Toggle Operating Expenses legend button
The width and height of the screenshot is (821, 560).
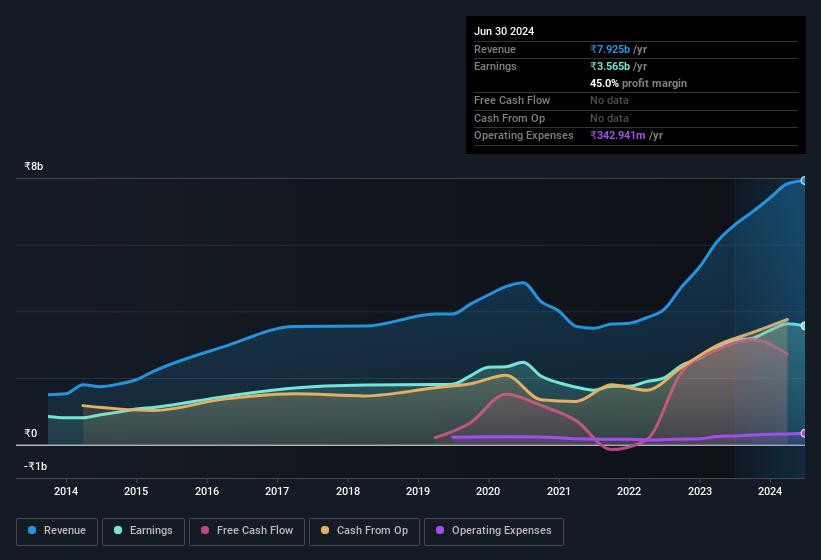point(494,531)
